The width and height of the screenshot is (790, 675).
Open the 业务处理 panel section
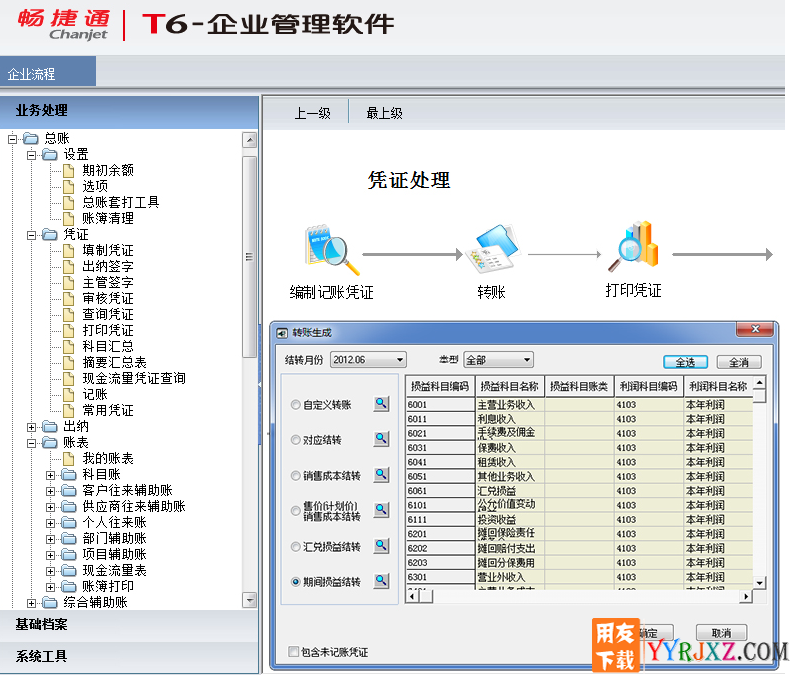click(129, 111)
